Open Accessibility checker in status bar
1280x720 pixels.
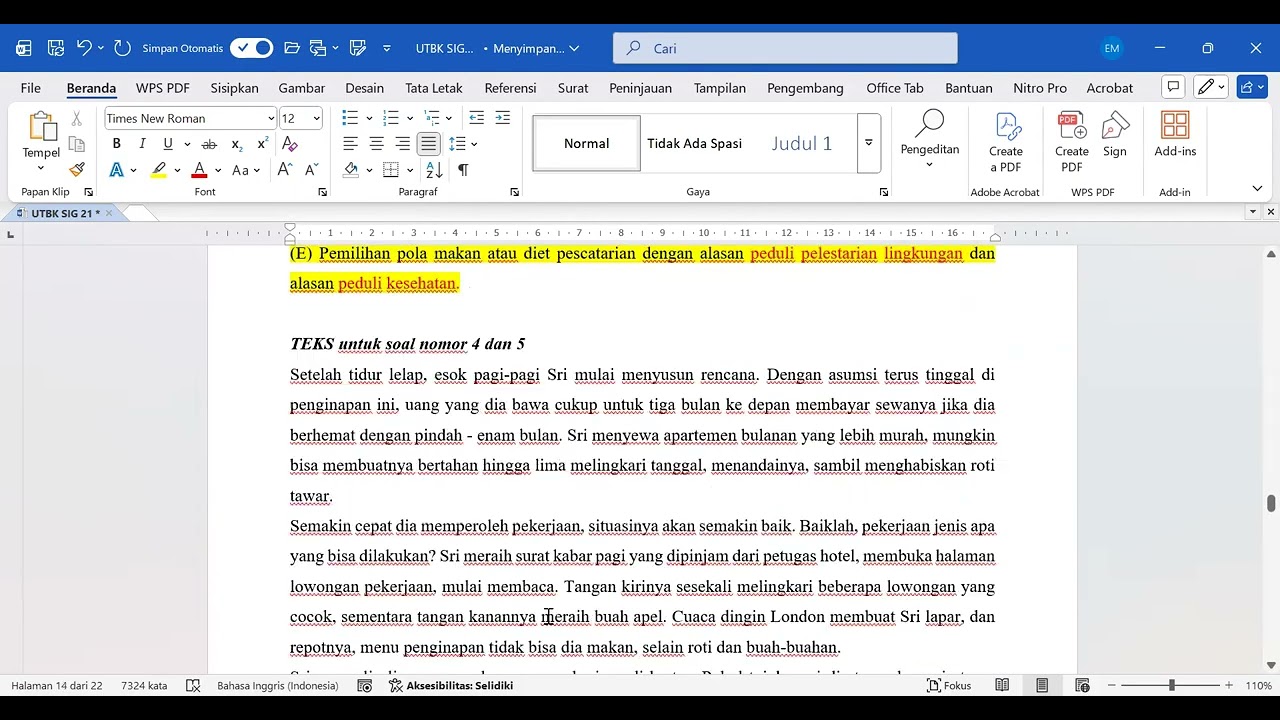[x=451, y=685]
